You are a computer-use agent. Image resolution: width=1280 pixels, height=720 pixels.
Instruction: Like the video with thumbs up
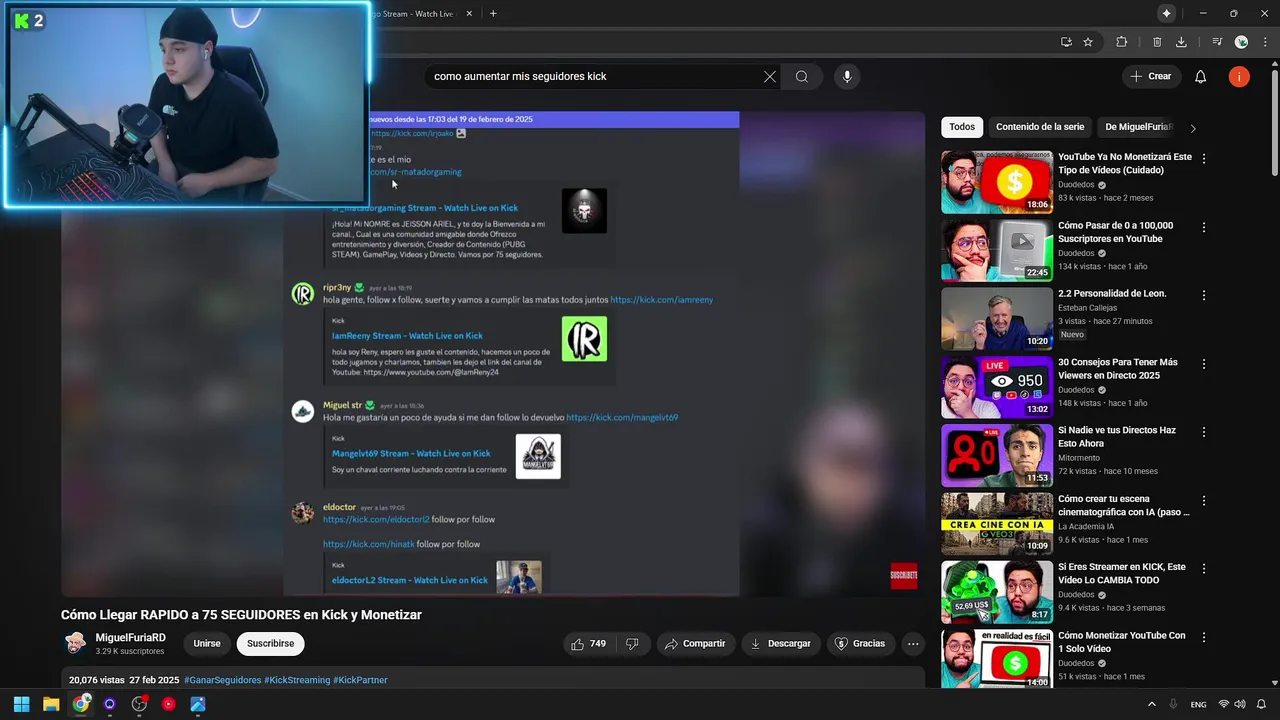pyautogui.click(x=588, y=644)
